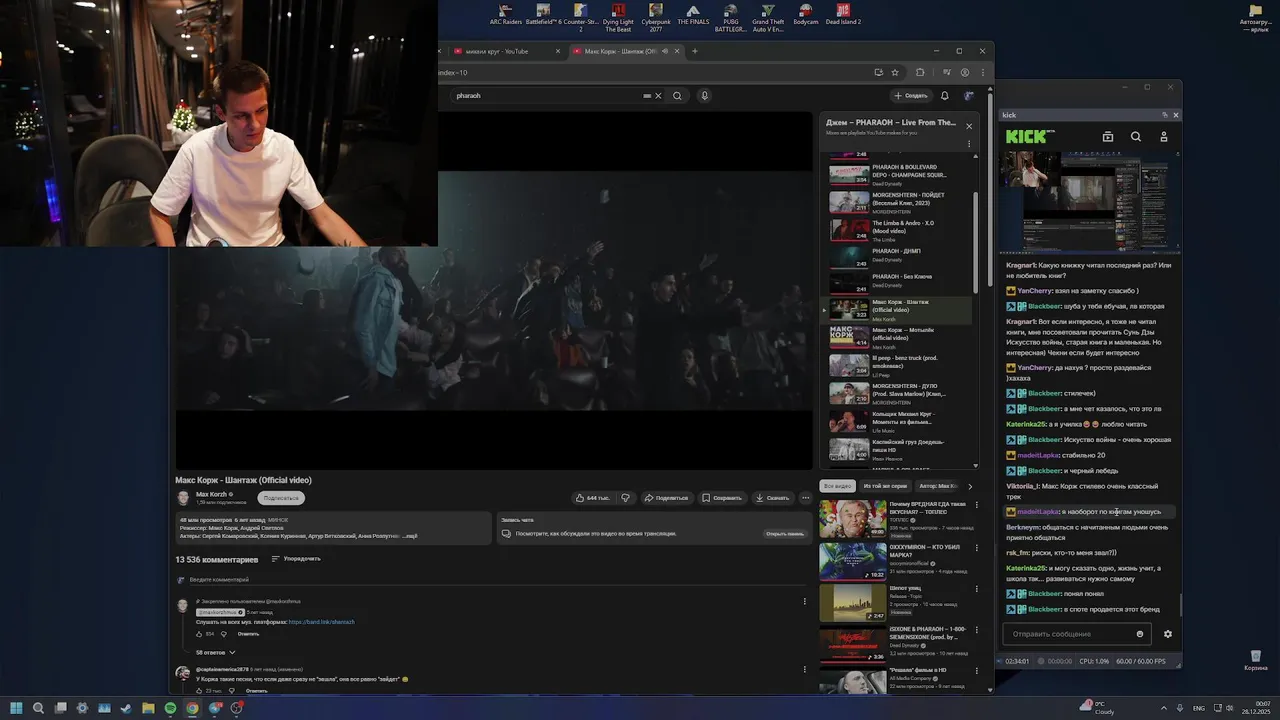Close the playlist panel
Viewport: 1280px width, 720px height.
[x=968, y=126]
